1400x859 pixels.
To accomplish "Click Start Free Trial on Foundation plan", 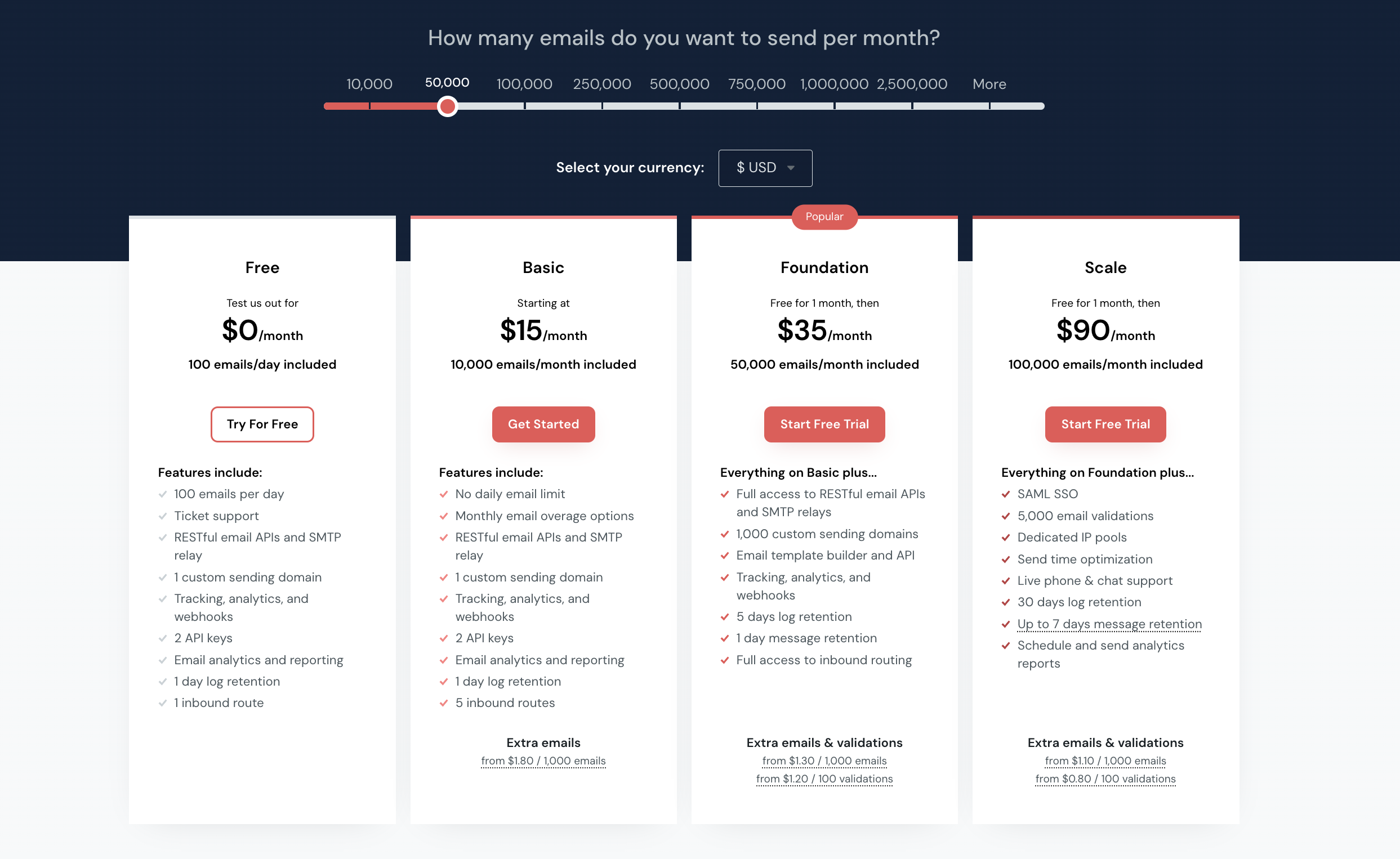I will coord(824,424).
